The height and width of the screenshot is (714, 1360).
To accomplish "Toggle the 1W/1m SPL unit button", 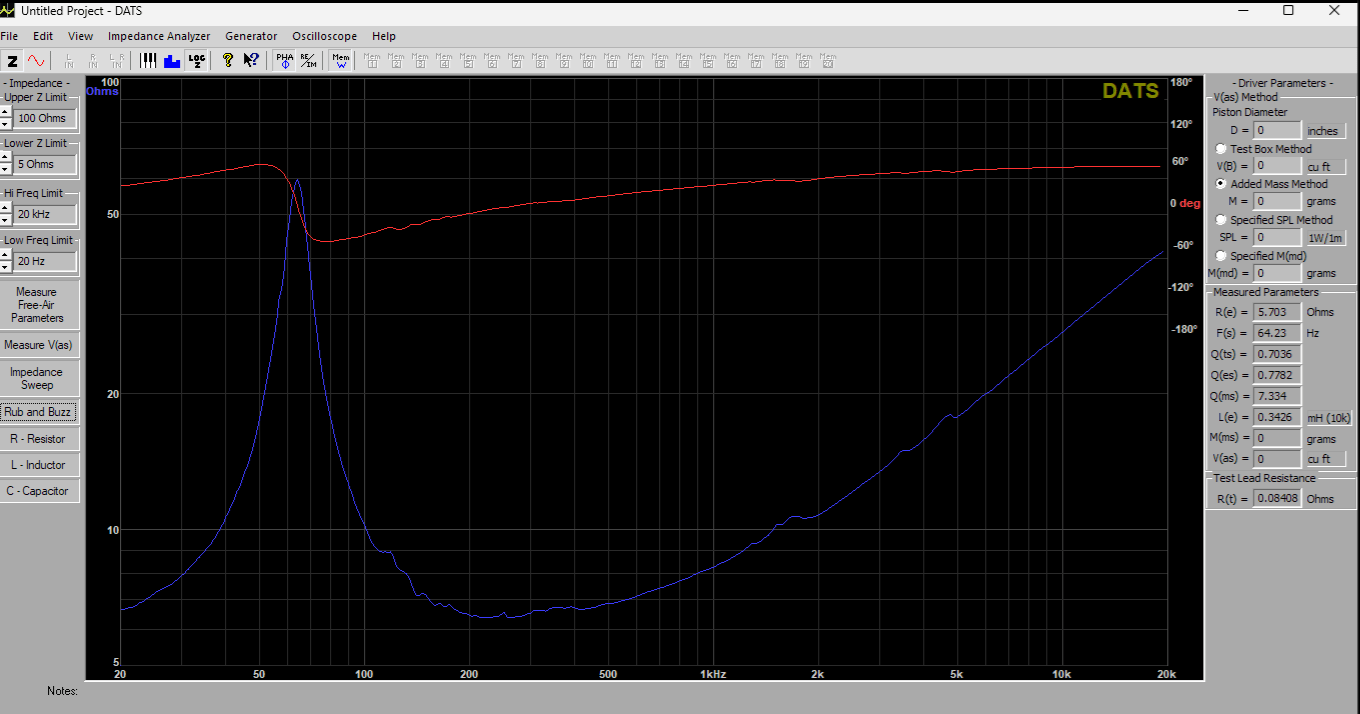I will pos(1325,238).
